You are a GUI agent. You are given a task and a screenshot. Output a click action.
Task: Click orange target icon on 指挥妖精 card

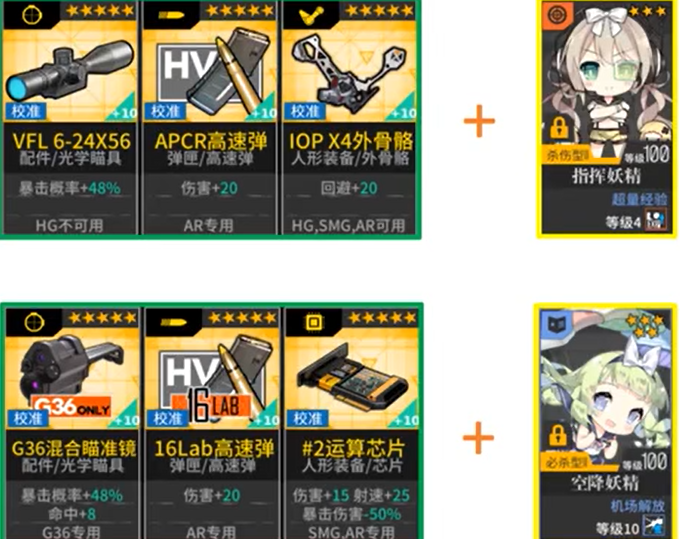556,15
